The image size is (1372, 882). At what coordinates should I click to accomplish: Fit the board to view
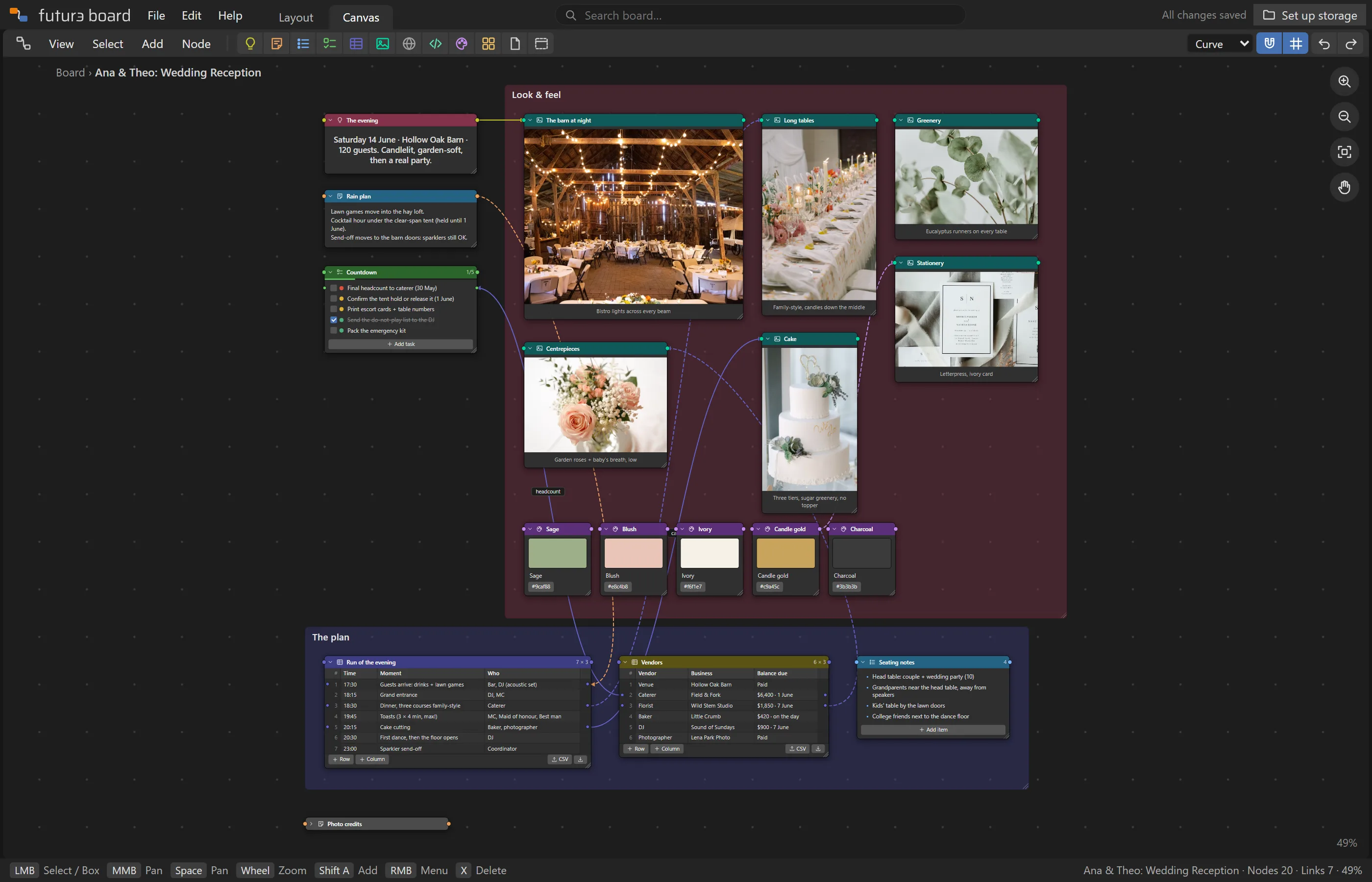(1344, 152)
